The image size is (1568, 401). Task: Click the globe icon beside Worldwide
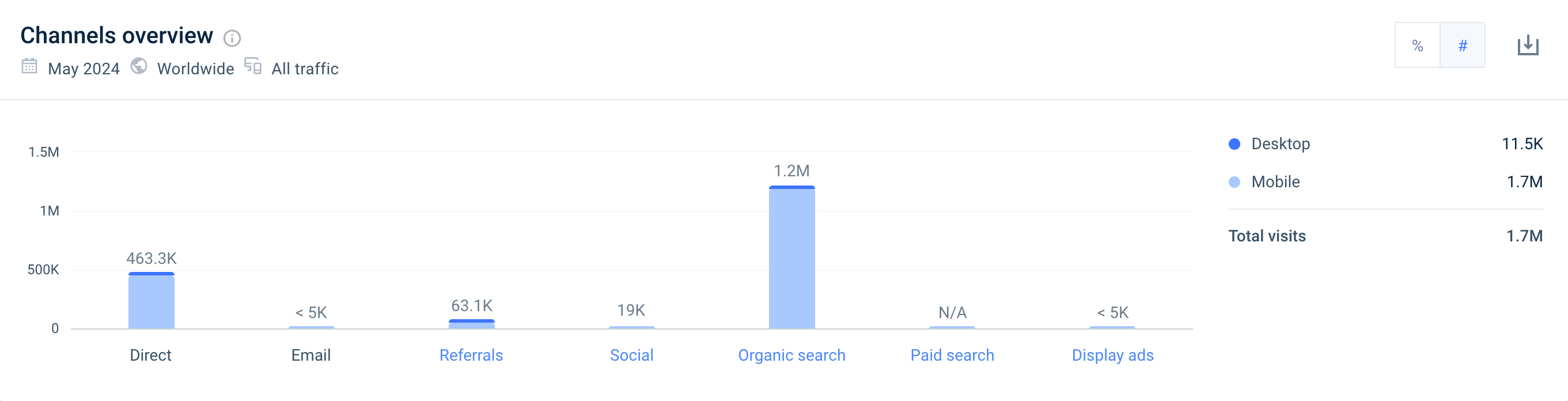[139, 66]
